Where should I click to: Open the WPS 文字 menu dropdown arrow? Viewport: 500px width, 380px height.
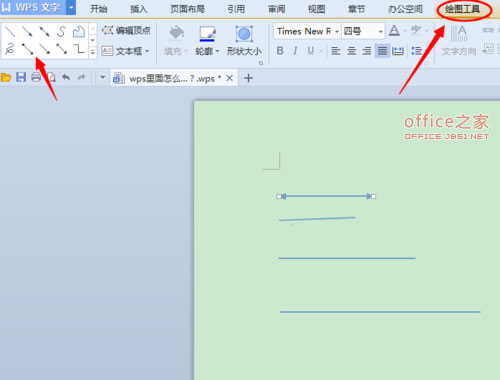(71, 7)
